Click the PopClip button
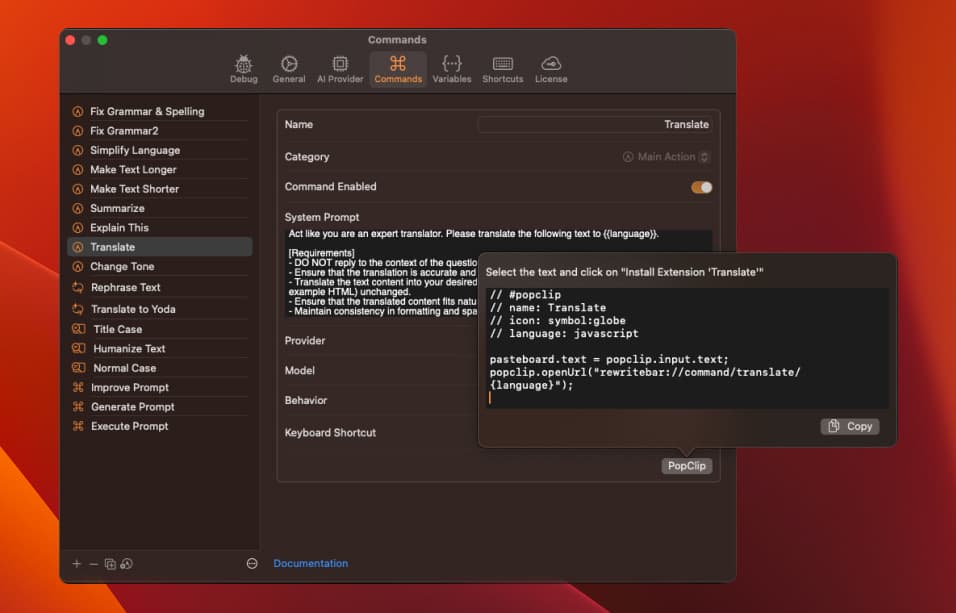This screenshot has height=613, width=956. pyautogui.click(x=686, y=465)
